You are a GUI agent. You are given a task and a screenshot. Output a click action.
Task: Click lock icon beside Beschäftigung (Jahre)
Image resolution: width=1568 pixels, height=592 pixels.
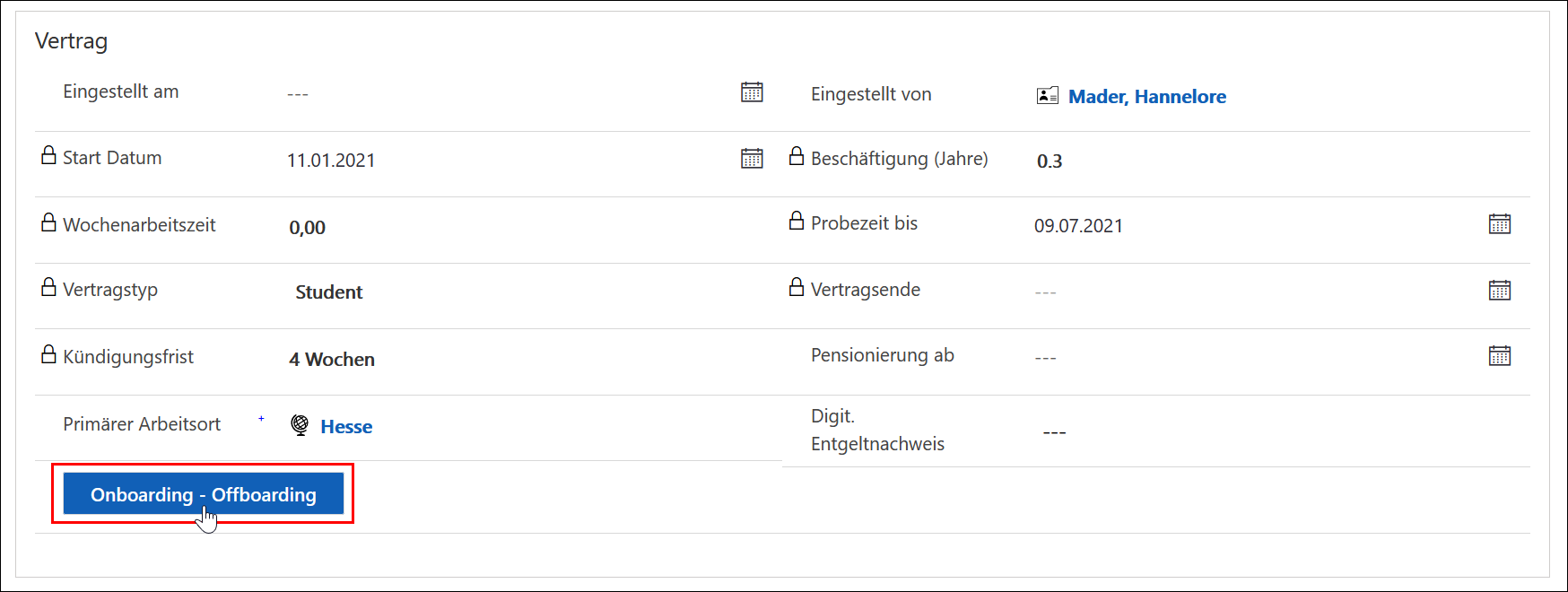click(797, 156)
